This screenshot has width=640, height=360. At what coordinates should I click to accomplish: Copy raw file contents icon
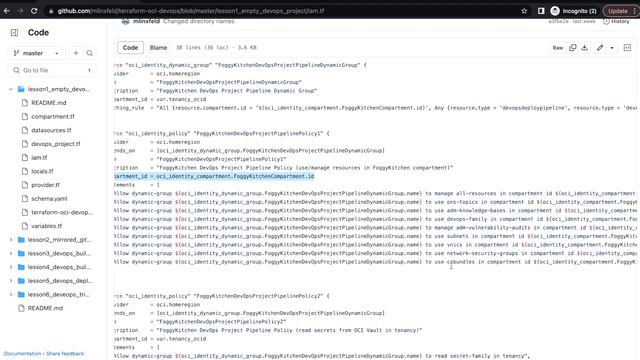[x=573, y=48]
